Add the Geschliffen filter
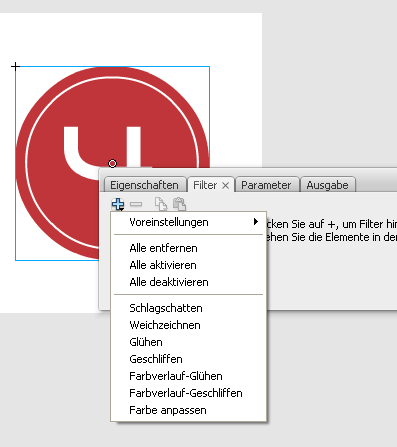This screenshot has height=447, width=397. coord(189,359)
